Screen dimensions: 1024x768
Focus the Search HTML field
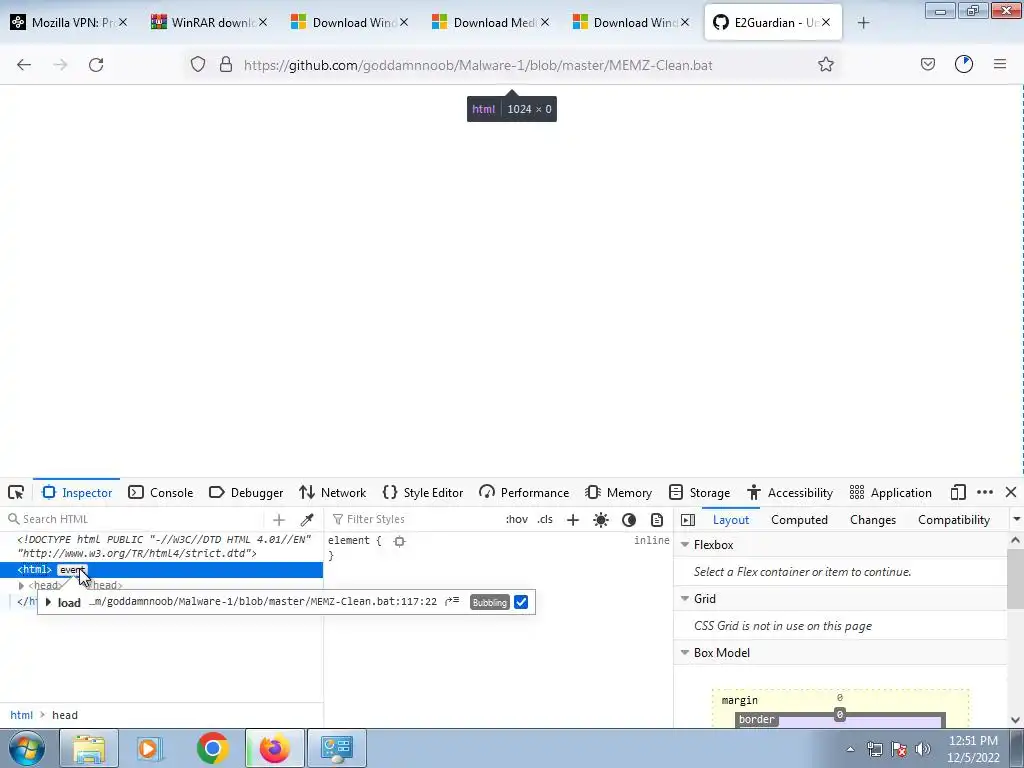[x=134, y=519]
